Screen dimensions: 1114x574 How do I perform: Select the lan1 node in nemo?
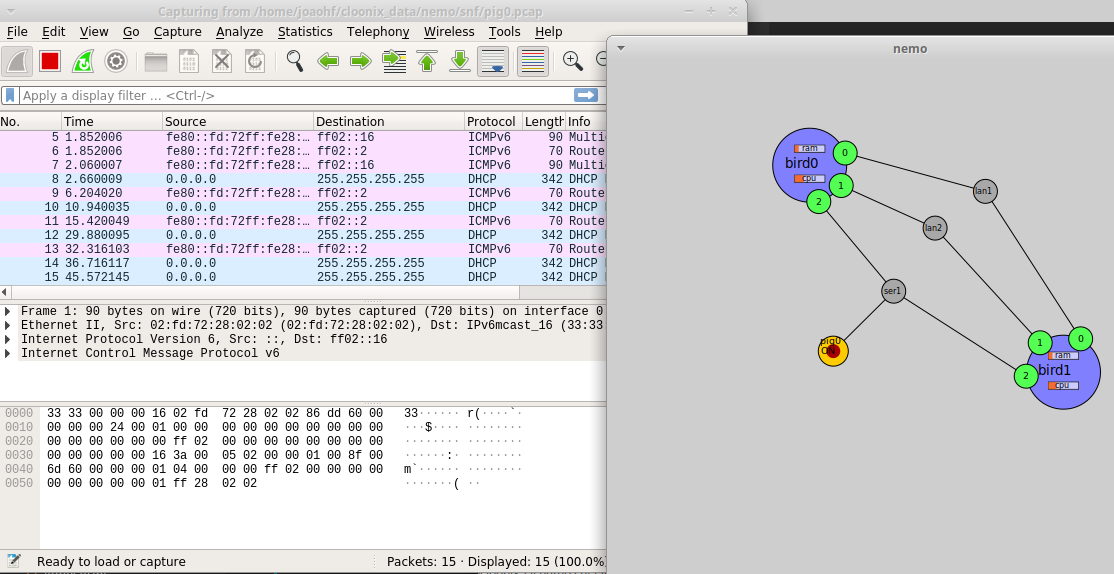coord(985,190)
